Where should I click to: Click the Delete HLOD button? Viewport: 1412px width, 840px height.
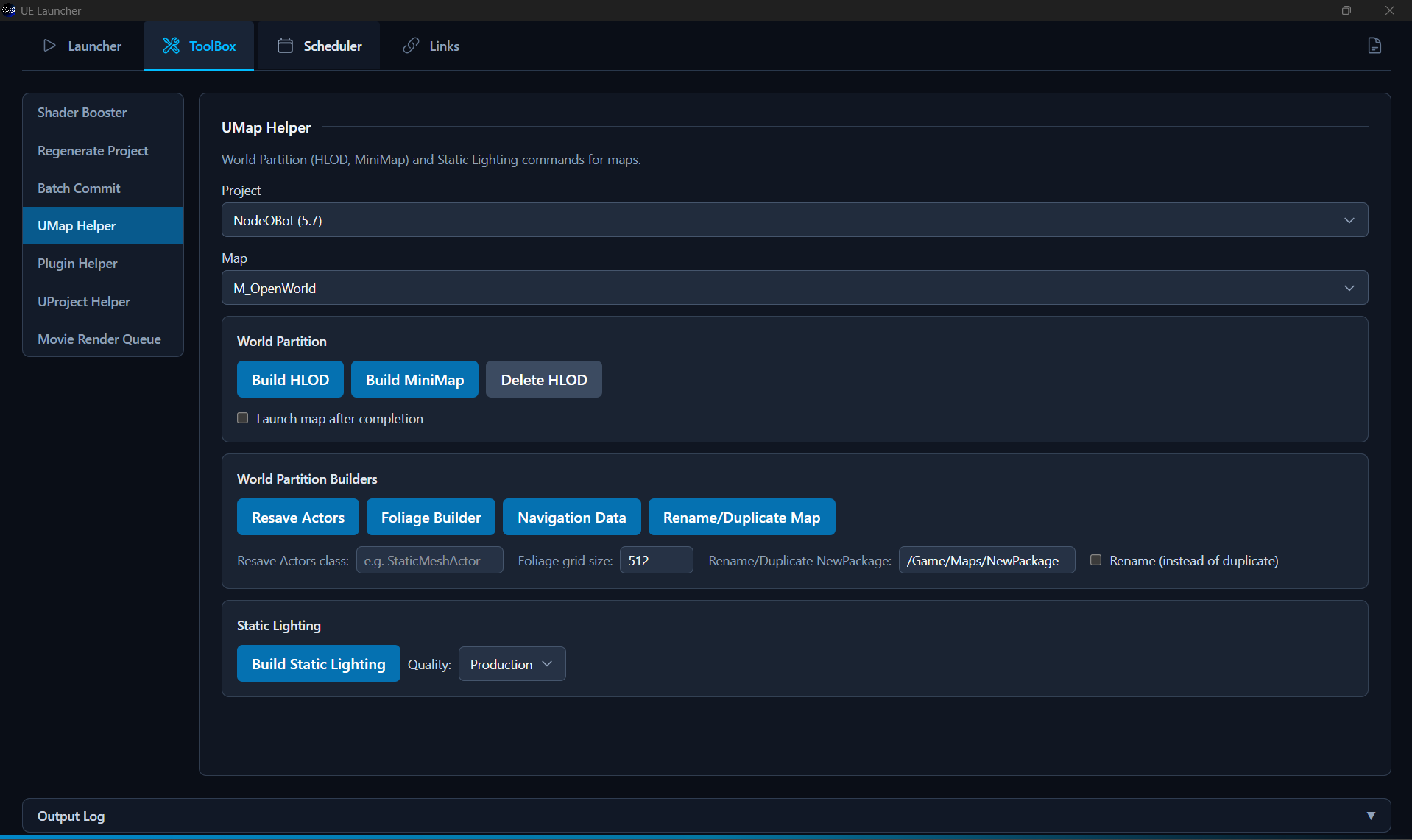coord(543,379)
